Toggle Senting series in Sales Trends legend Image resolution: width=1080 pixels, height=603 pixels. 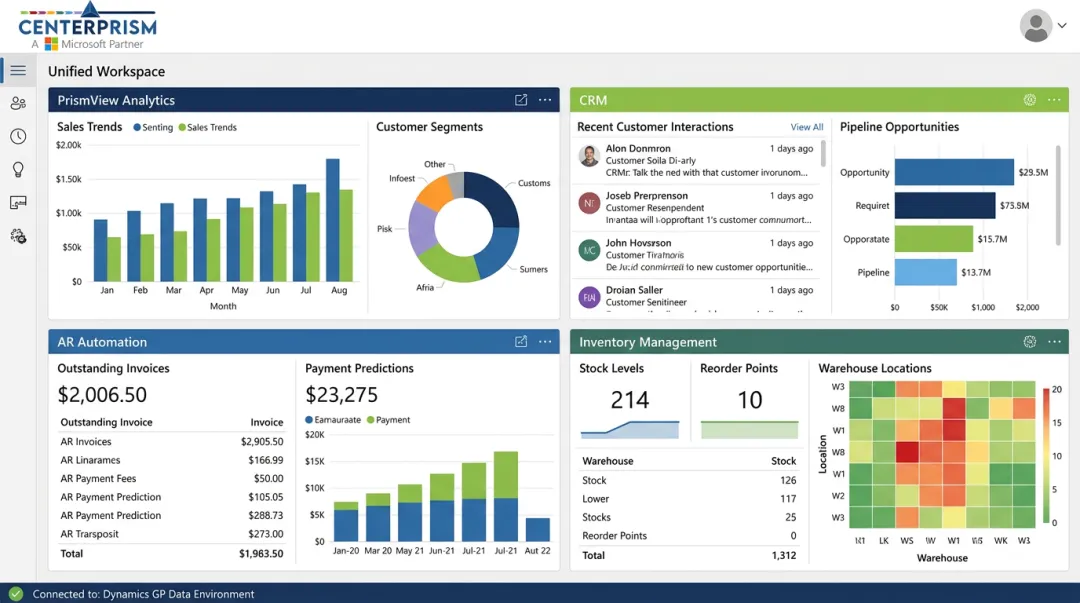(x=153, y=127)
